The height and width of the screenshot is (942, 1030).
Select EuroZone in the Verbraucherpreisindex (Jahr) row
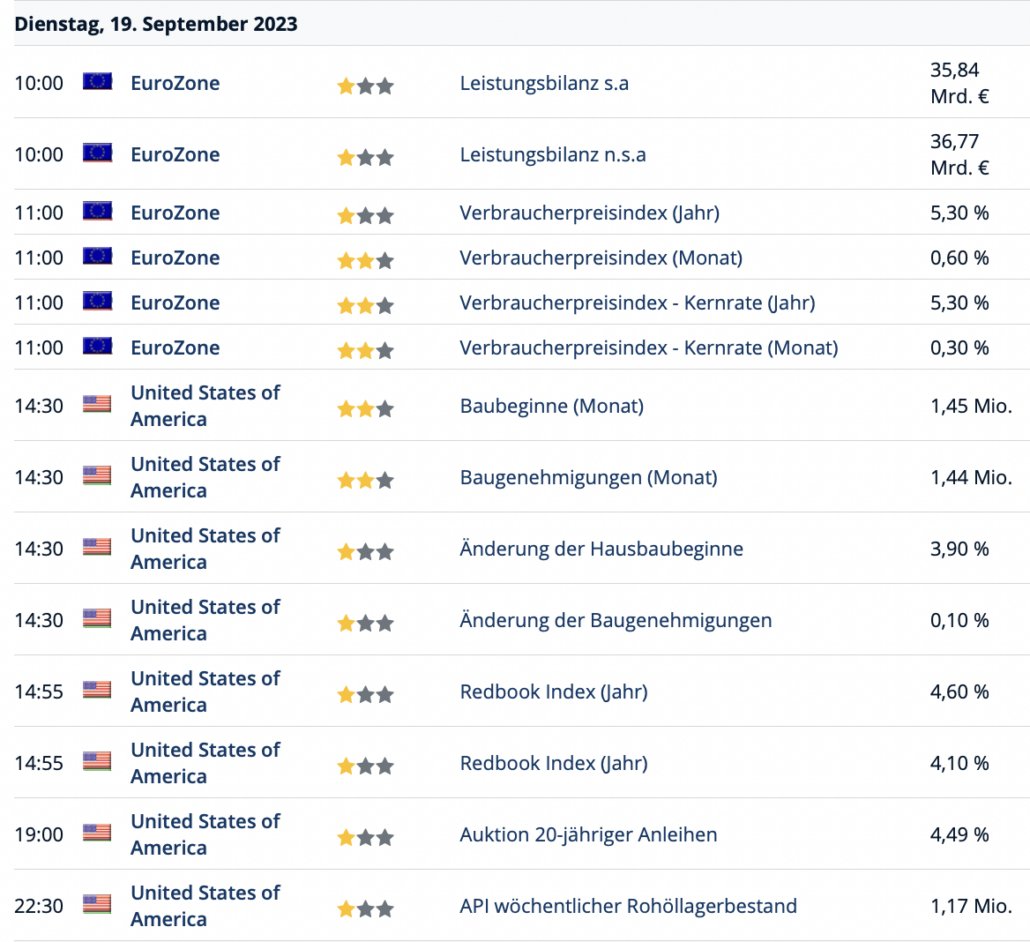(175, 213)
